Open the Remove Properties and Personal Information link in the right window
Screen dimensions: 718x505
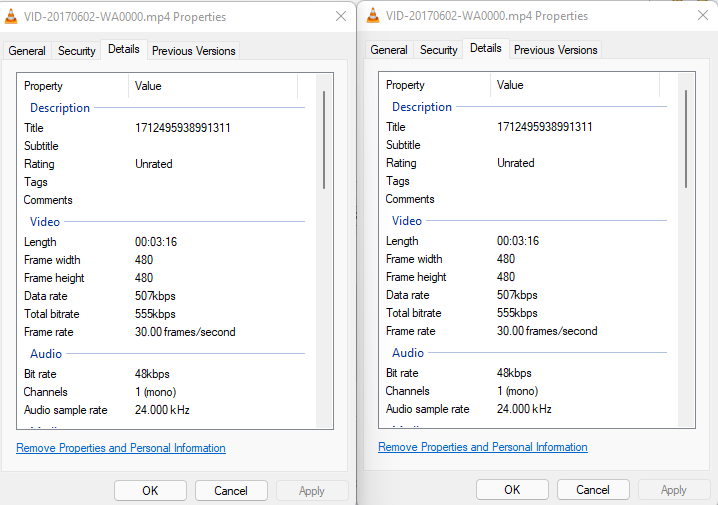pos(483,447)
